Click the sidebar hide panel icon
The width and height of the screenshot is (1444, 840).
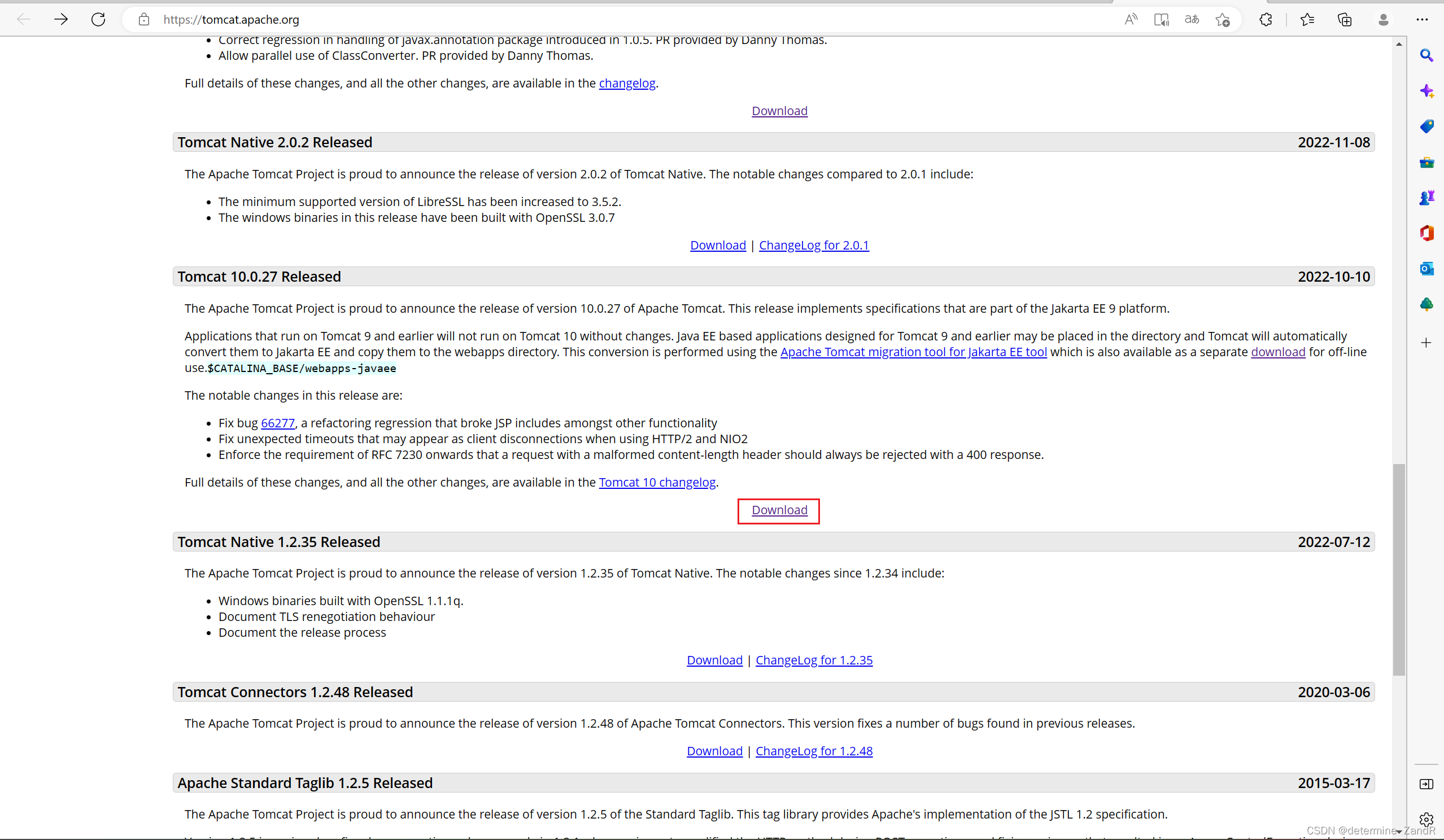click(x=1427, y=784)
